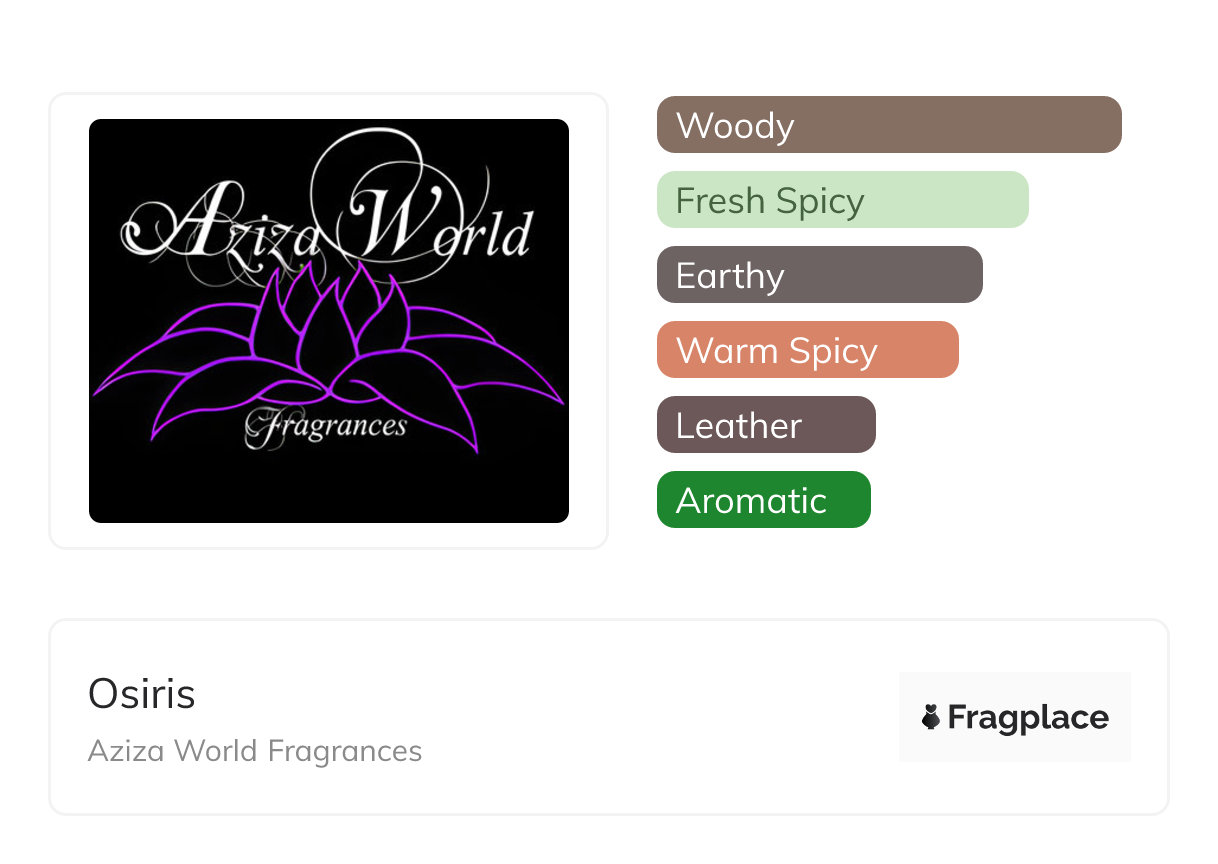Click the 'Aromatic' label text
This screenshot has width=1218, height=864.
(752, 500)
